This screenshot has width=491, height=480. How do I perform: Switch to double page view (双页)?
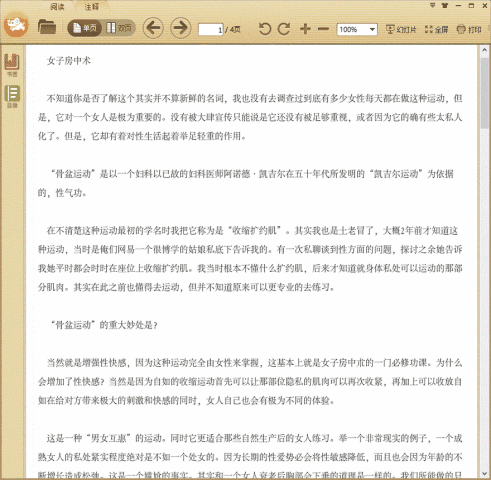click(119, 28)
